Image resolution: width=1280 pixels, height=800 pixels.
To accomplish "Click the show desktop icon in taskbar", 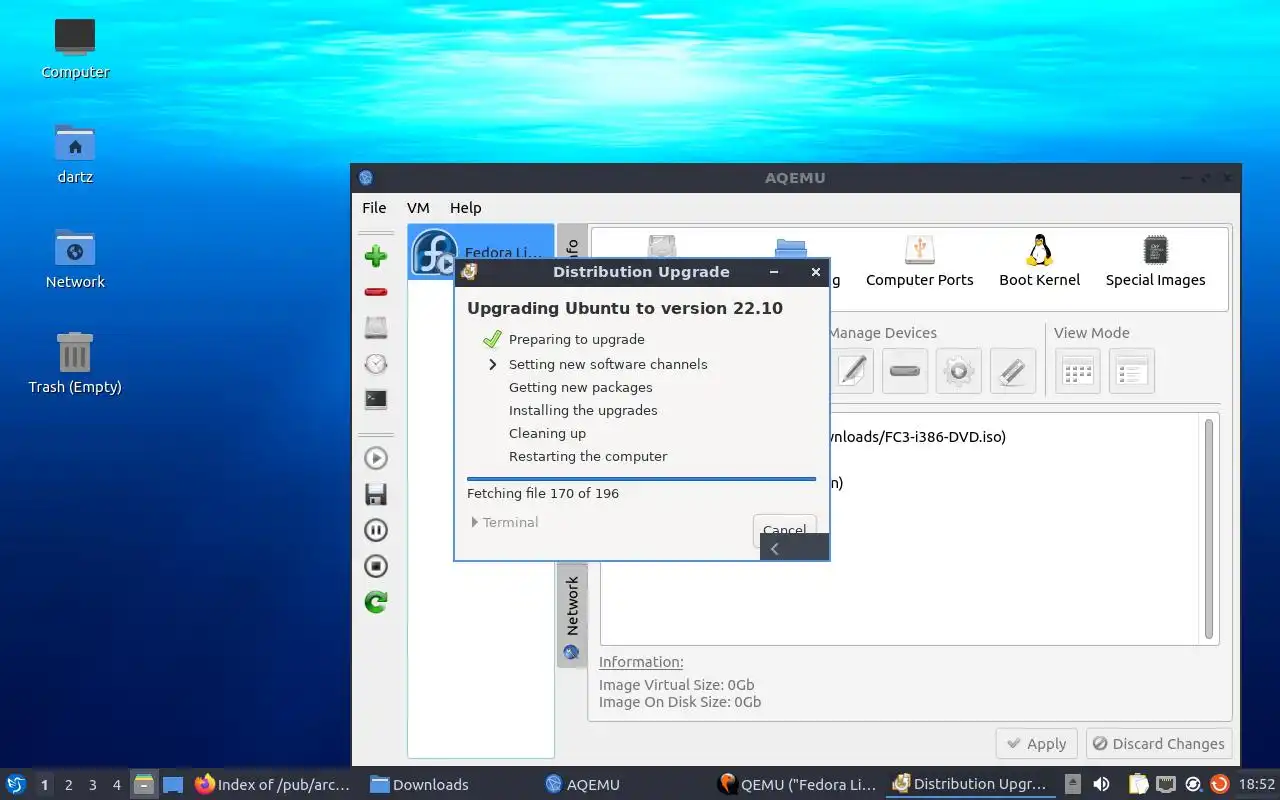I will point(173,784).
